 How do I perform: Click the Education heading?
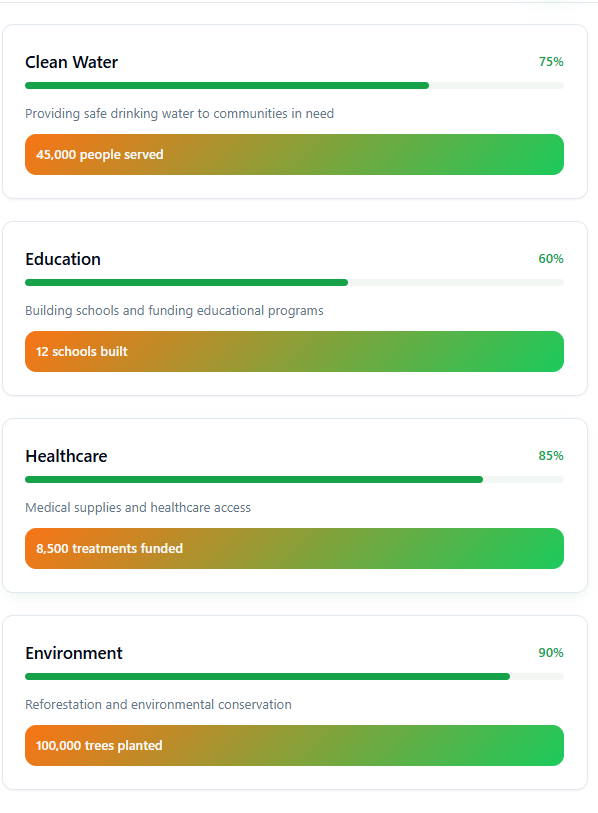click(63, 259)
